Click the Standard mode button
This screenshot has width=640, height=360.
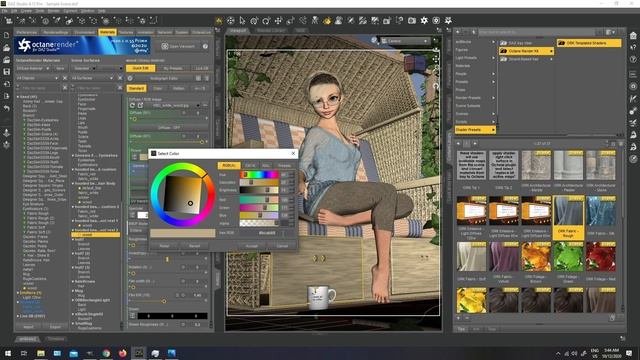[136, 88]
